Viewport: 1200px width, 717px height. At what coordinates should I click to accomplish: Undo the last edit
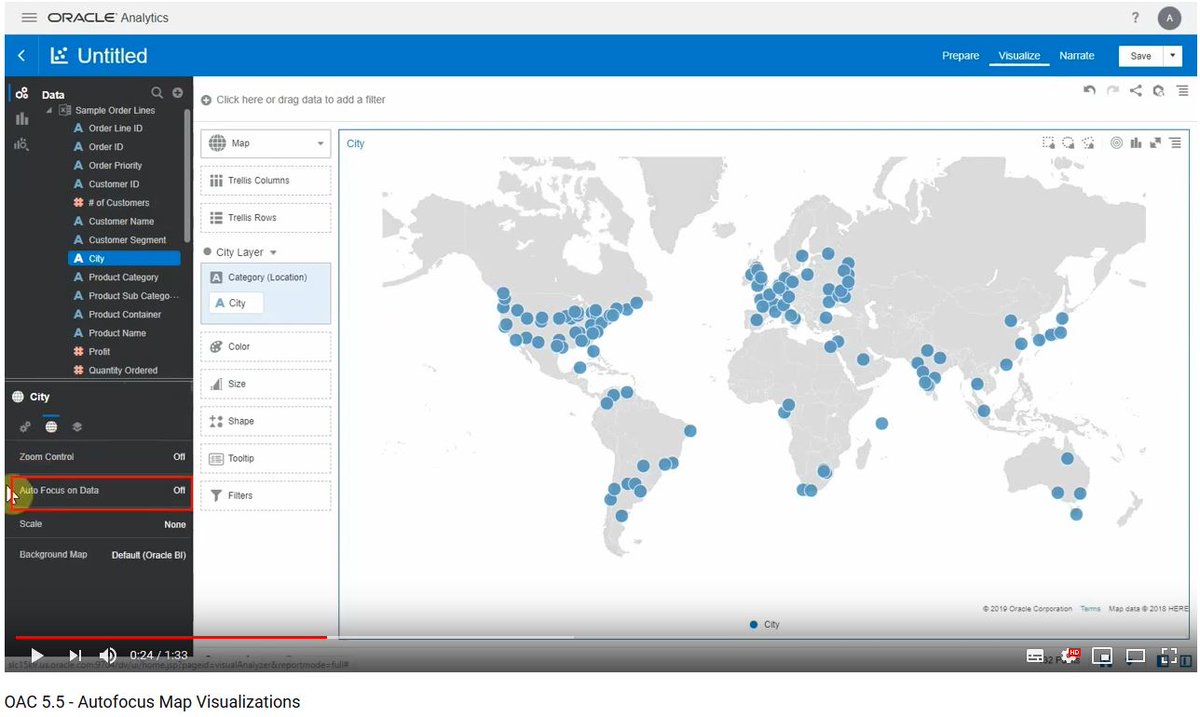click(1090, 91)
